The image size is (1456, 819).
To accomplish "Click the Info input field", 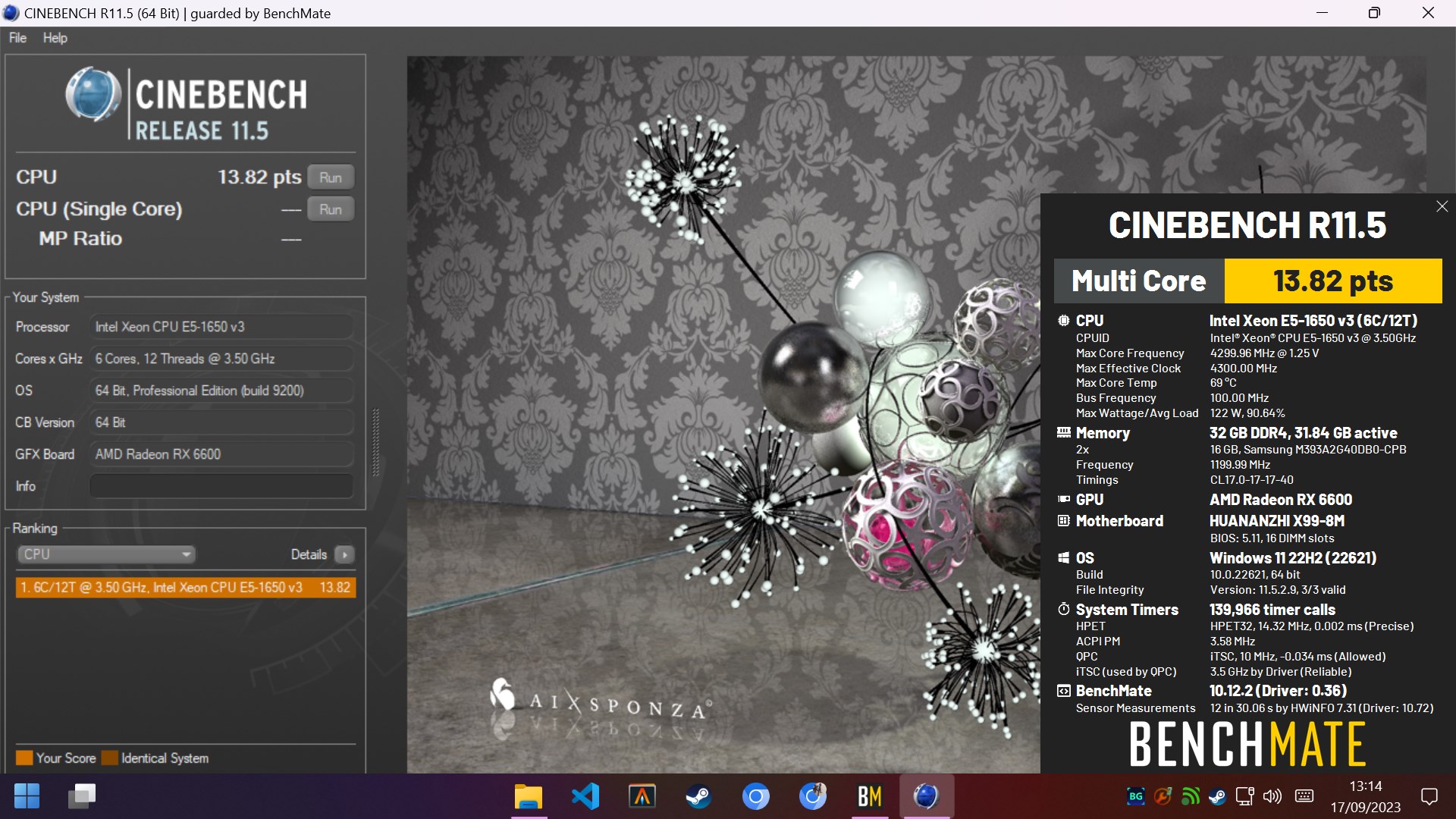I will coord(221,486).
